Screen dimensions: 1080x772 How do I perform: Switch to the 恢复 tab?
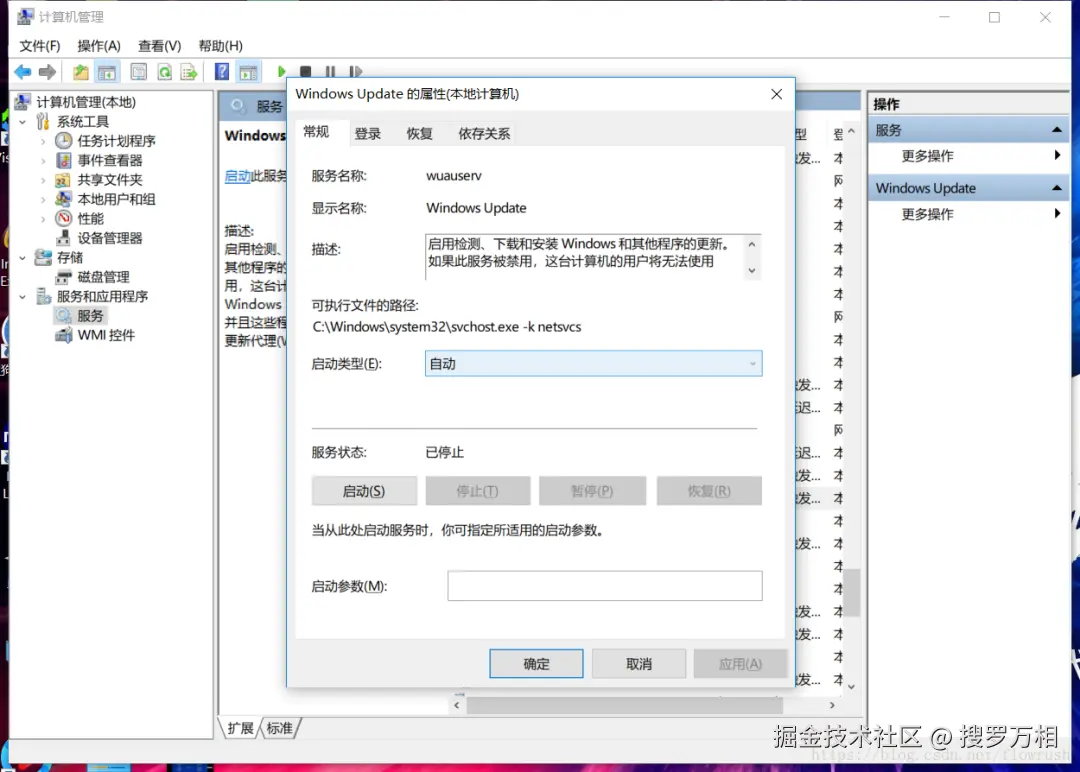pos(419,132)
